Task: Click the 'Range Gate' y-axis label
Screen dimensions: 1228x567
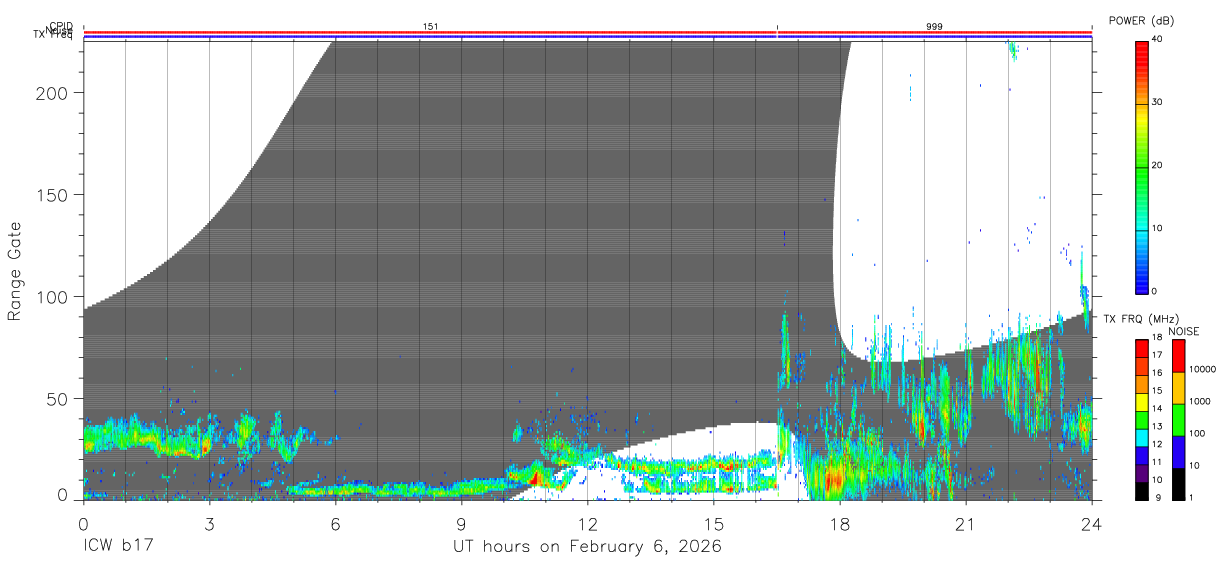Action: tap(15, 272)
